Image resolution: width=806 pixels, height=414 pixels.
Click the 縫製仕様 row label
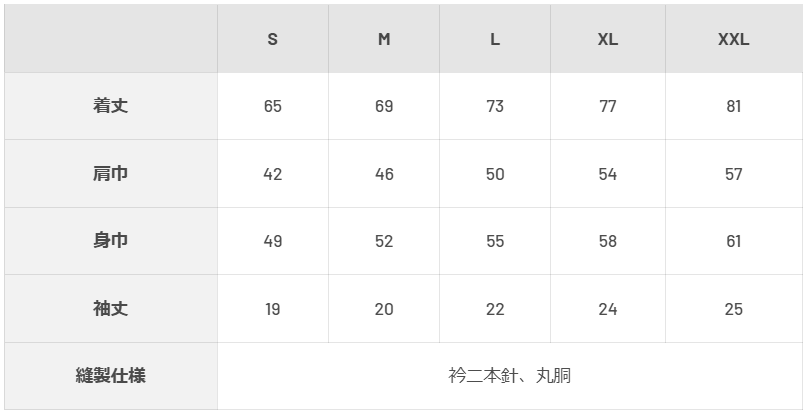pyautogui.click(x=111, y=376)
